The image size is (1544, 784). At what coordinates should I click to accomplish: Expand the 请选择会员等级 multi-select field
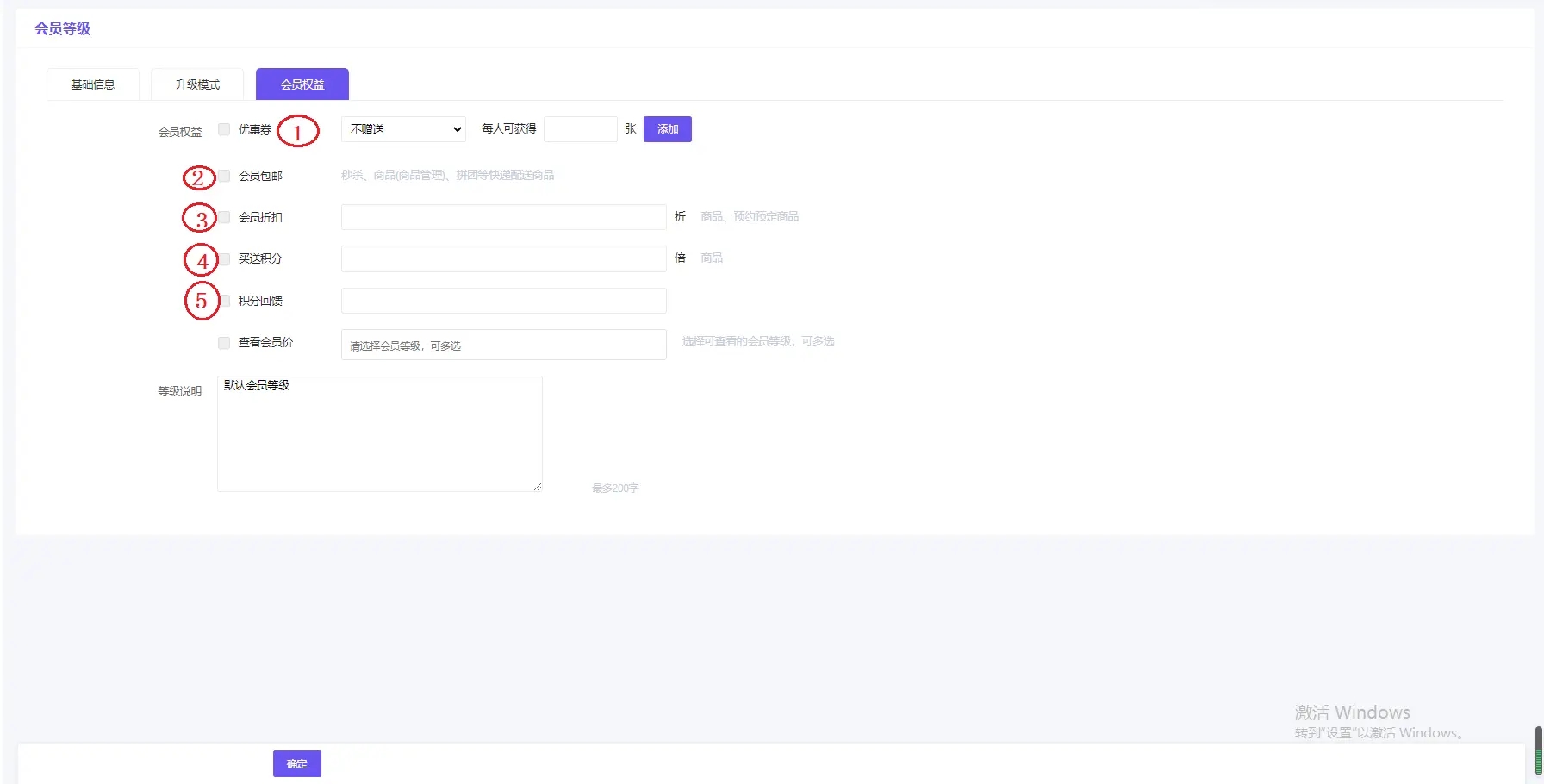click(x=503, y=345)
